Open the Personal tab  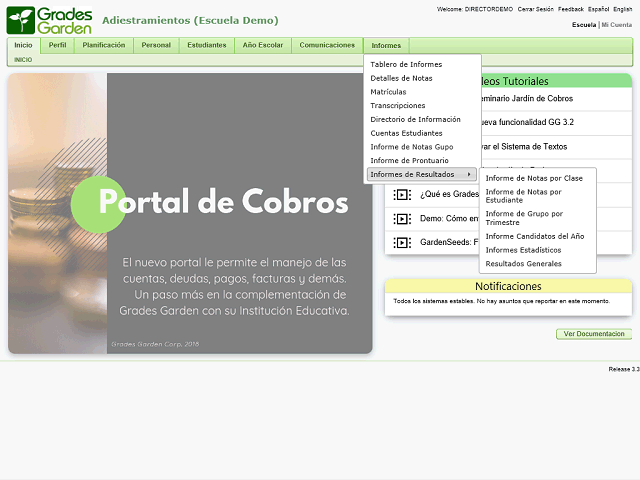(156, 45)
